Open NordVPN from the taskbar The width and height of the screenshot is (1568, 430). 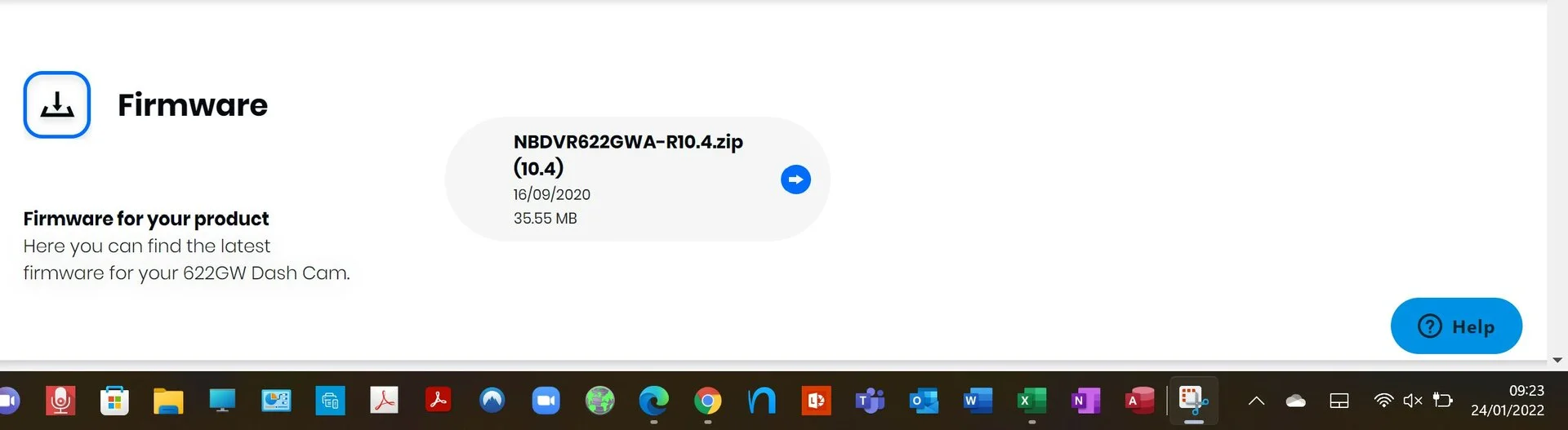(x=492, y=401)
